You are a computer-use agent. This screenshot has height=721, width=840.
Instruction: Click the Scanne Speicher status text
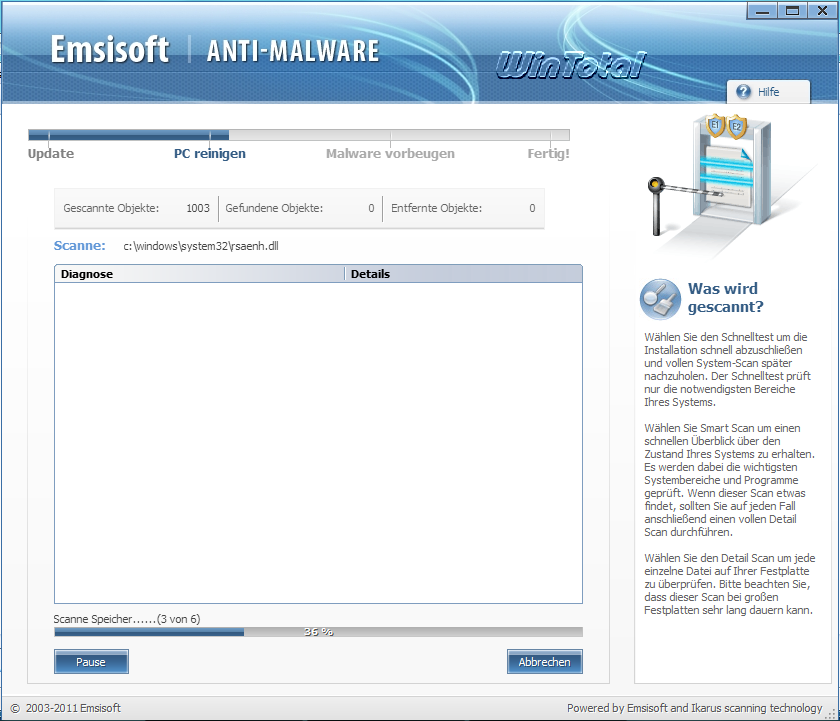127,619
